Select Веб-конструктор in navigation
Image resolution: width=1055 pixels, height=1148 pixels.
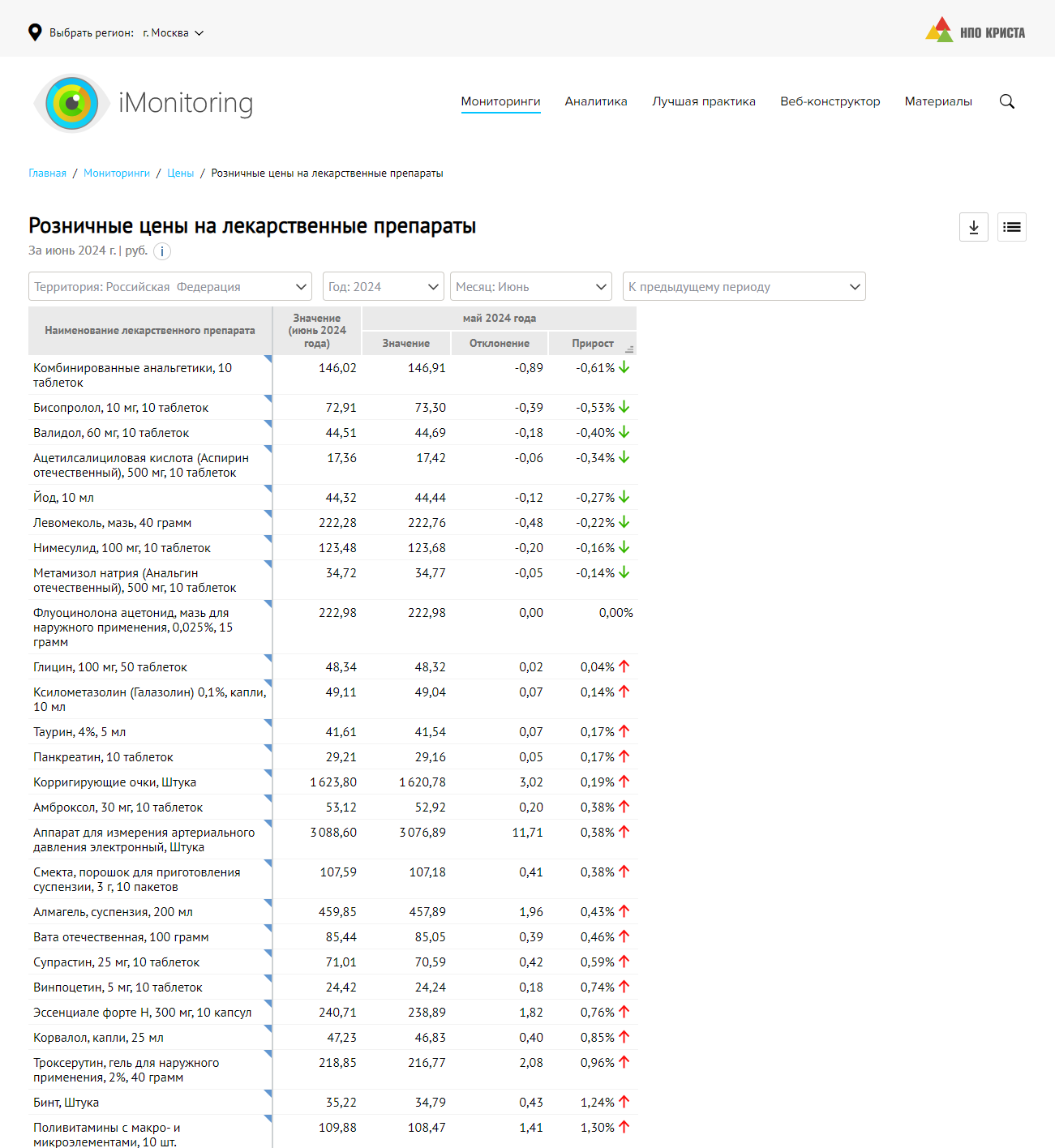click(830, 101)
